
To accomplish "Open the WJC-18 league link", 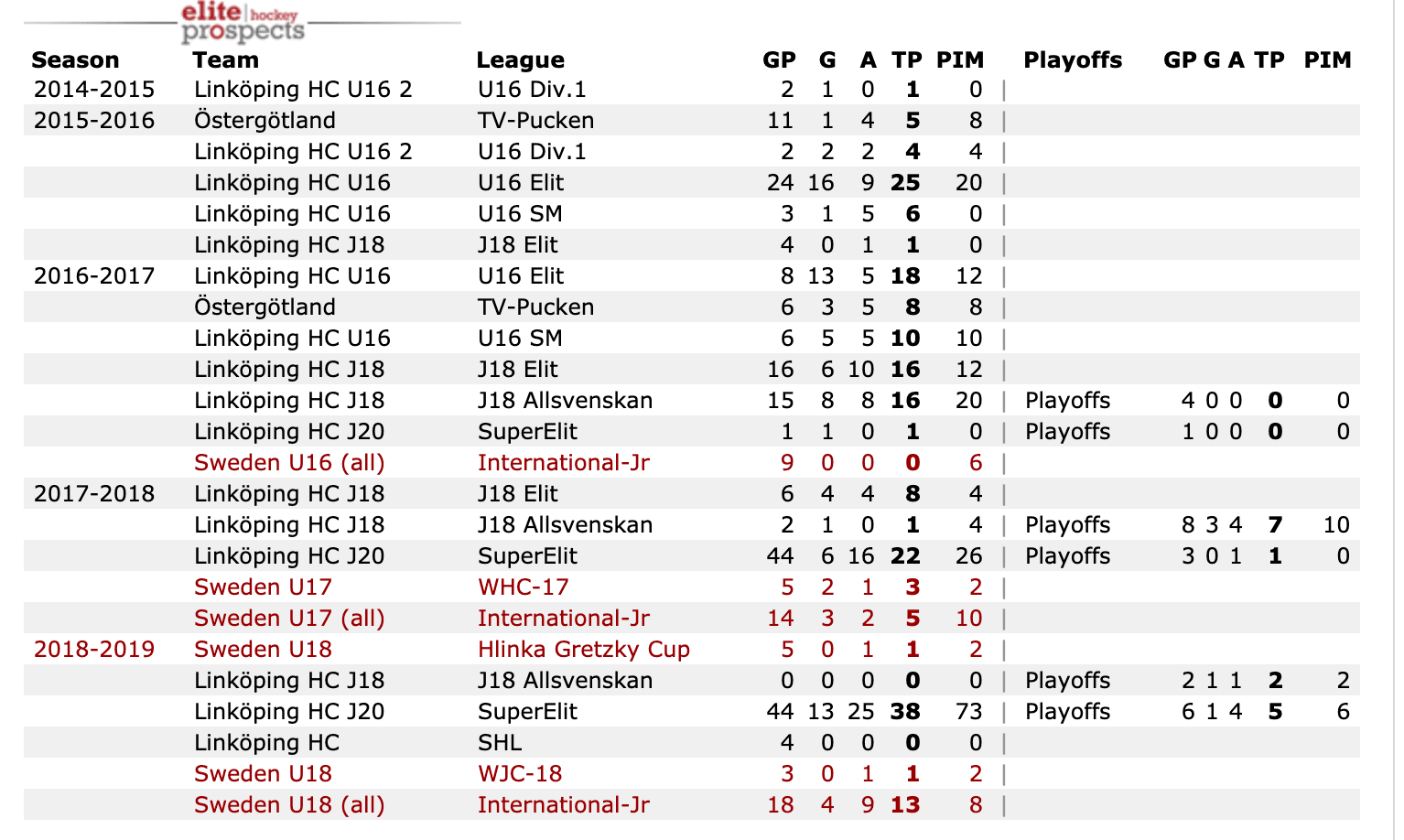I will click(520, 774).
